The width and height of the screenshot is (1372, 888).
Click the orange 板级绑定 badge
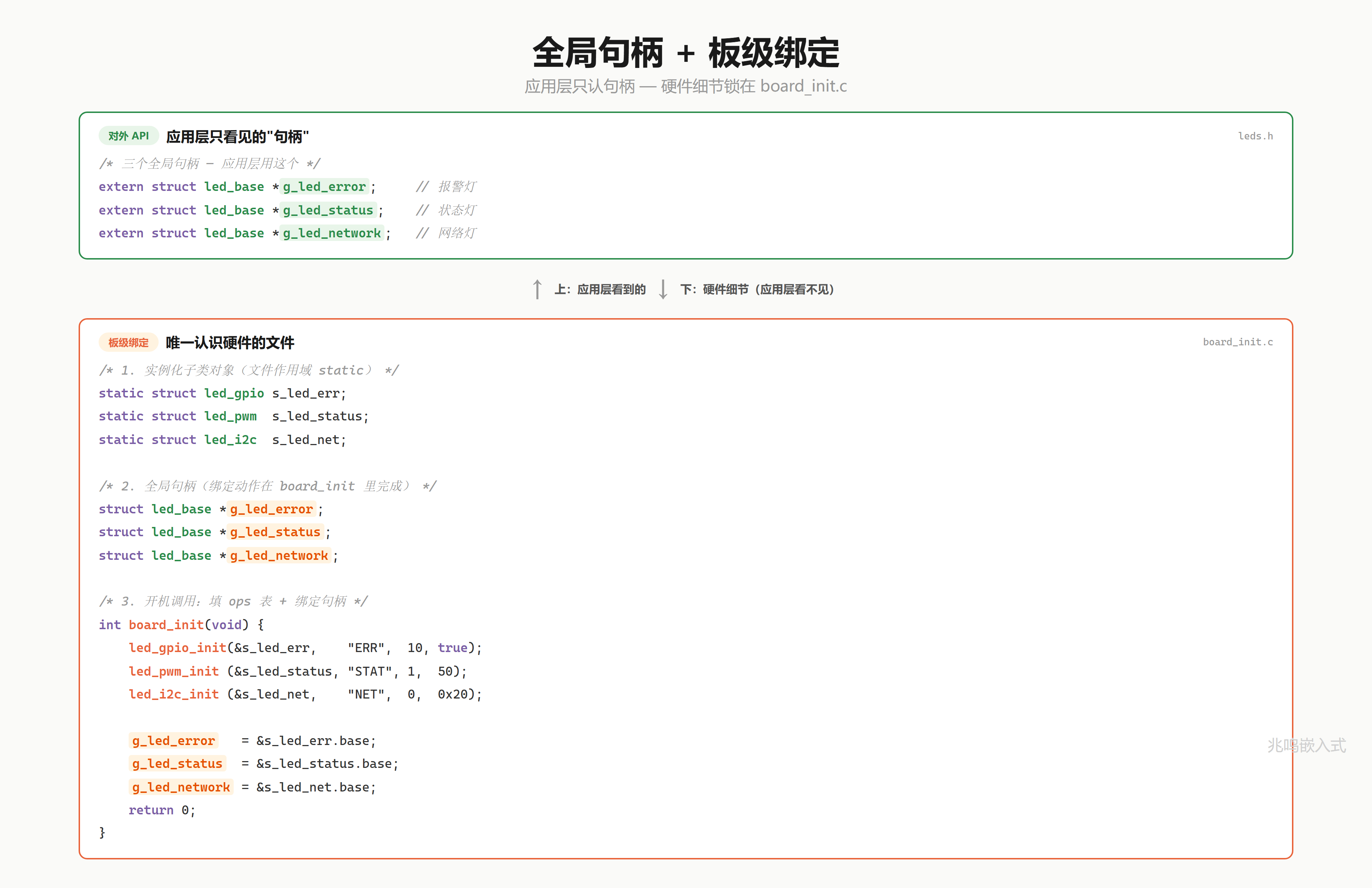(x=129, y=342)
